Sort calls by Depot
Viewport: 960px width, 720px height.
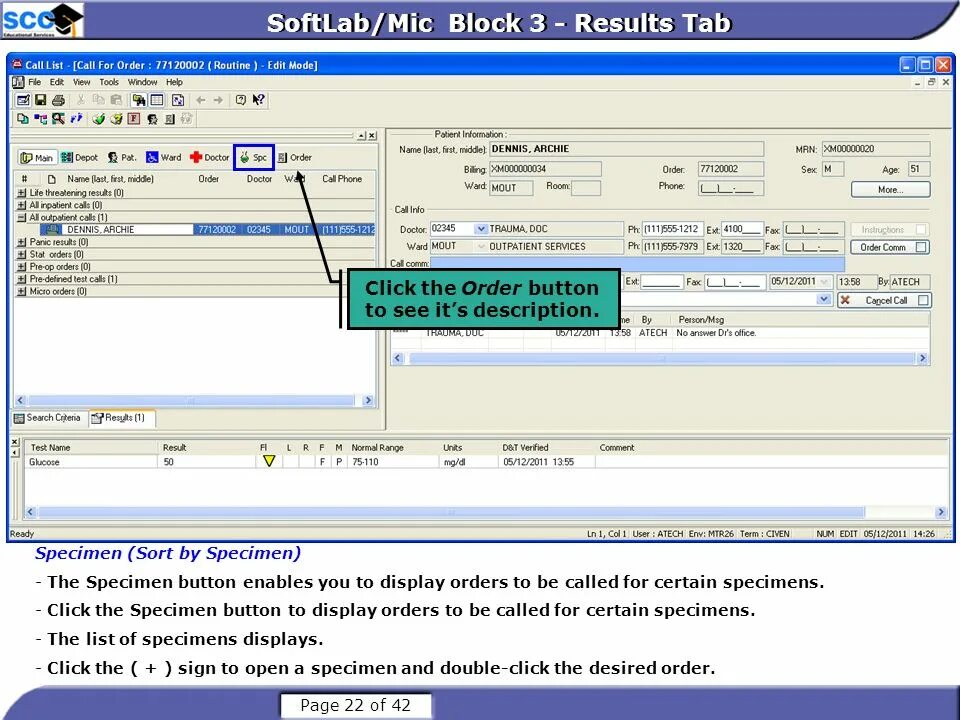79,157
